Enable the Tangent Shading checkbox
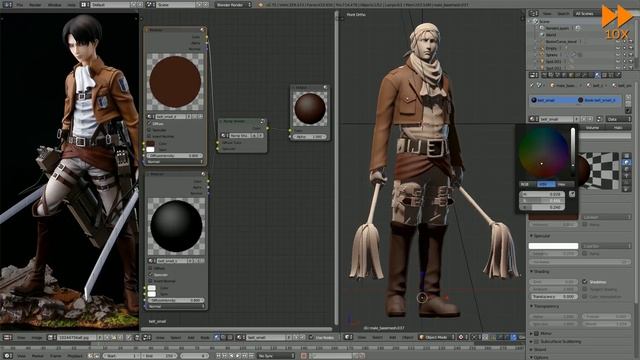The height and width of the screenshot is (360, 640). 584,289
